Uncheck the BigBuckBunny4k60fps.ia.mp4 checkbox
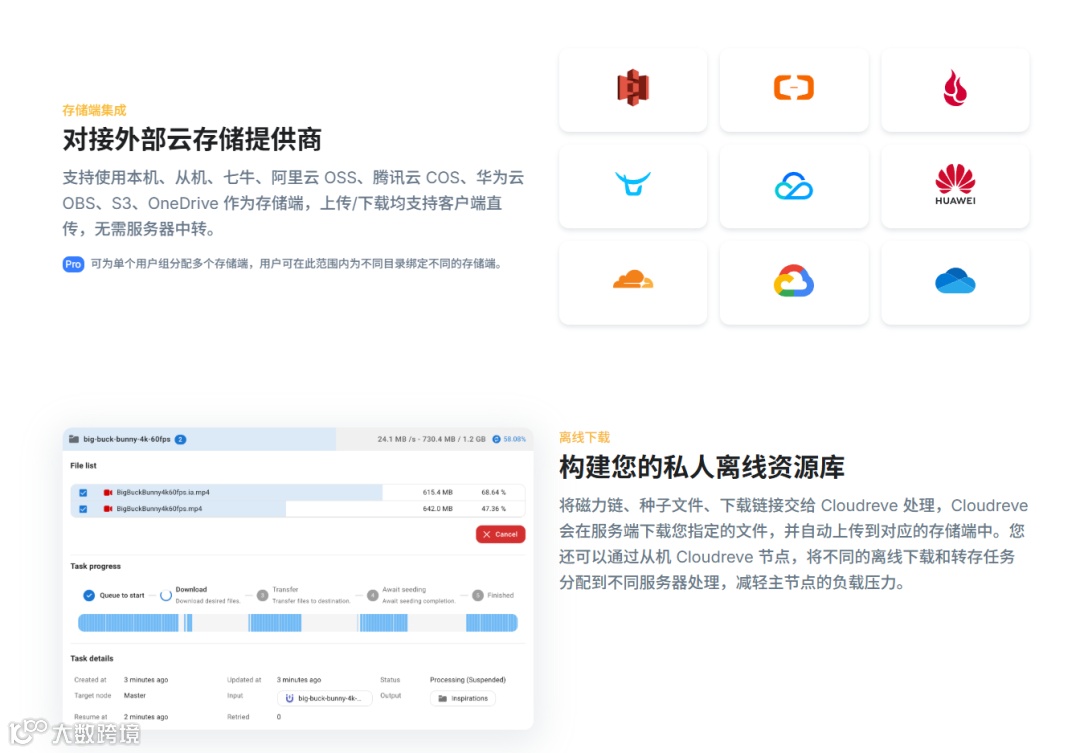This screenshot has height=753, width=1080. click(x=83, y=493)
